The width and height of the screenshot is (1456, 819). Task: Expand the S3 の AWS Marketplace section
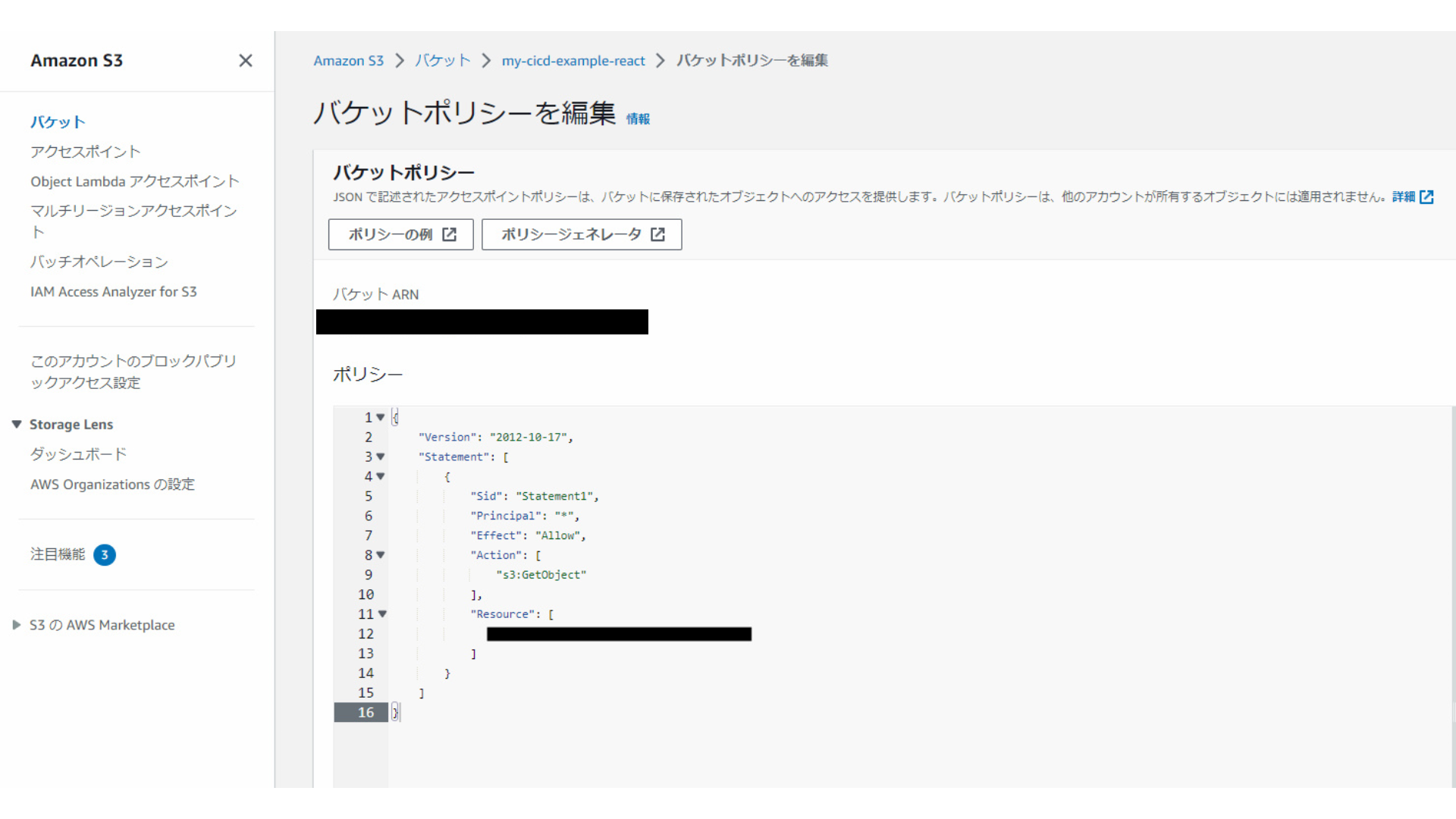(17, 625)
